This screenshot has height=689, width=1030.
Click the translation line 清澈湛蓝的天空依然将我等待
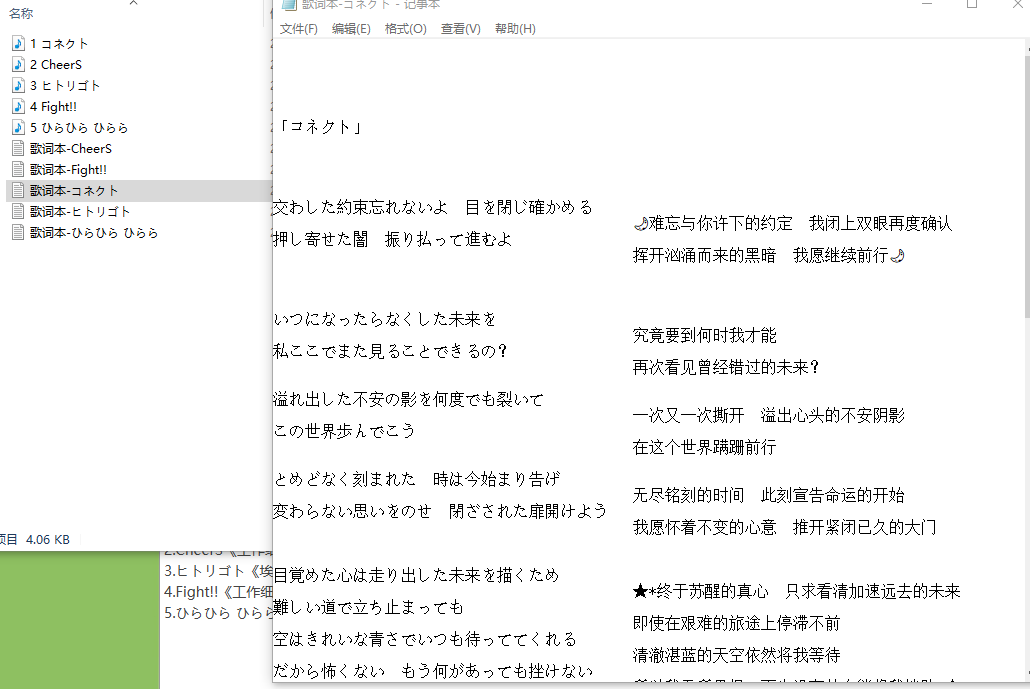tap(736, 656)
